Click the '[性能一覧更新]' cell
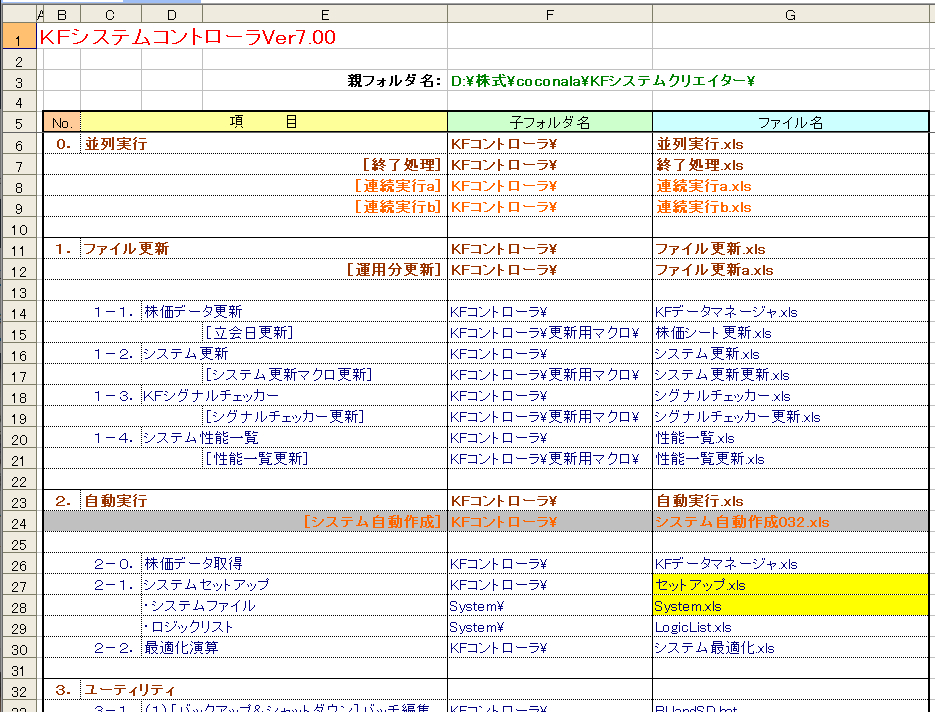Viewport: 935px width, 712px height. [x=256, y=459]
